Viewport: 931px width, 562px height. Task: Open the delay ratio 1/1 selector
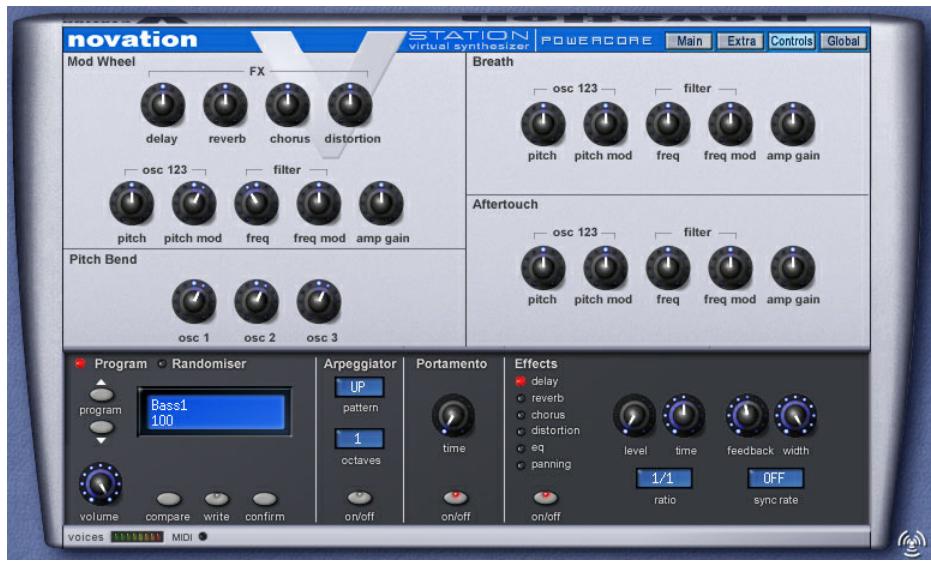[x=664, y=478]
